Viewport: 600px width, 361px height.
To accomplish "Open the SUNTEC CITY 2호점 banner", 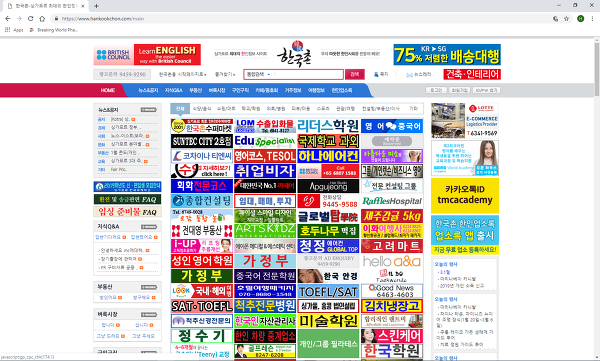I will point(202,141).
